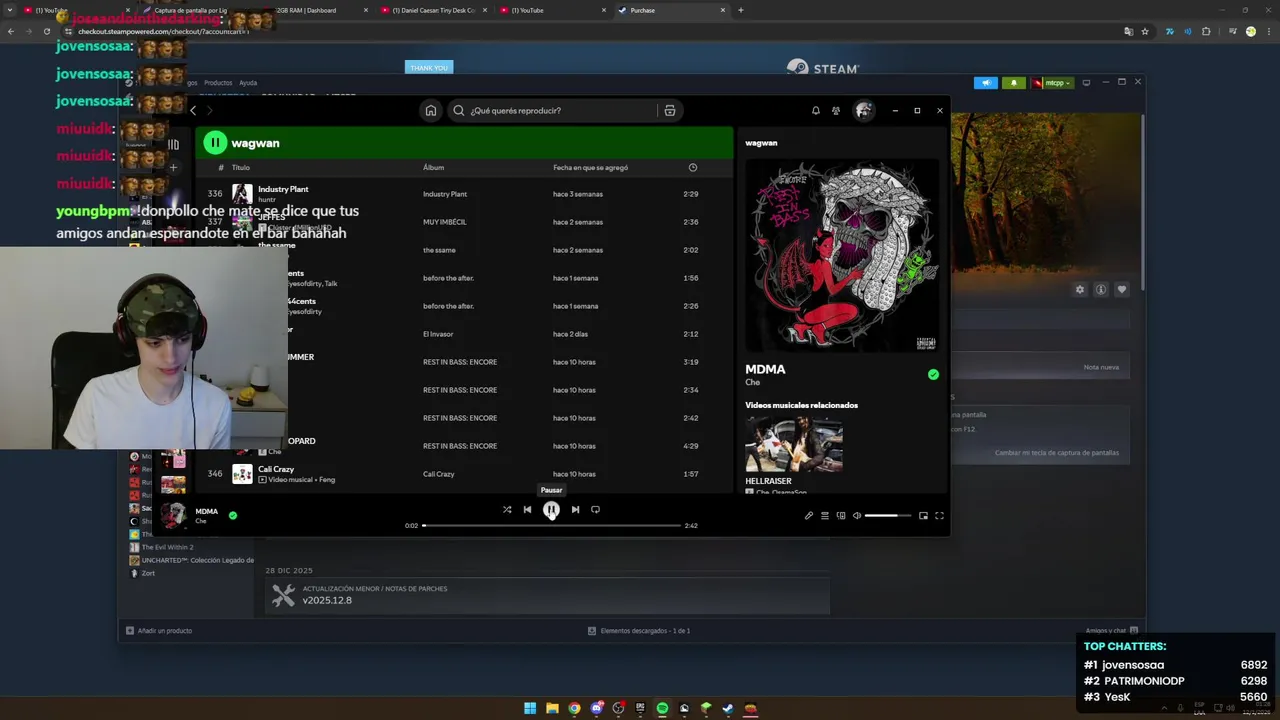Open the Spotify profile avatar menu
This screenshot has width=1280, height=720.
[x=863, y=111]
